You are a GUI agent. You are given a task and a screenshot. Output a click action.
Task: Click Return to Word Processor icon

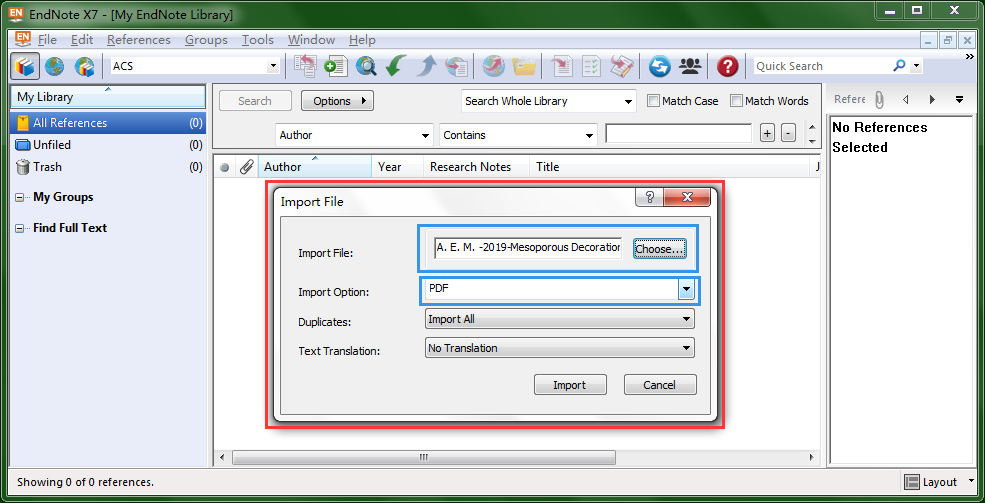point(622,66)
